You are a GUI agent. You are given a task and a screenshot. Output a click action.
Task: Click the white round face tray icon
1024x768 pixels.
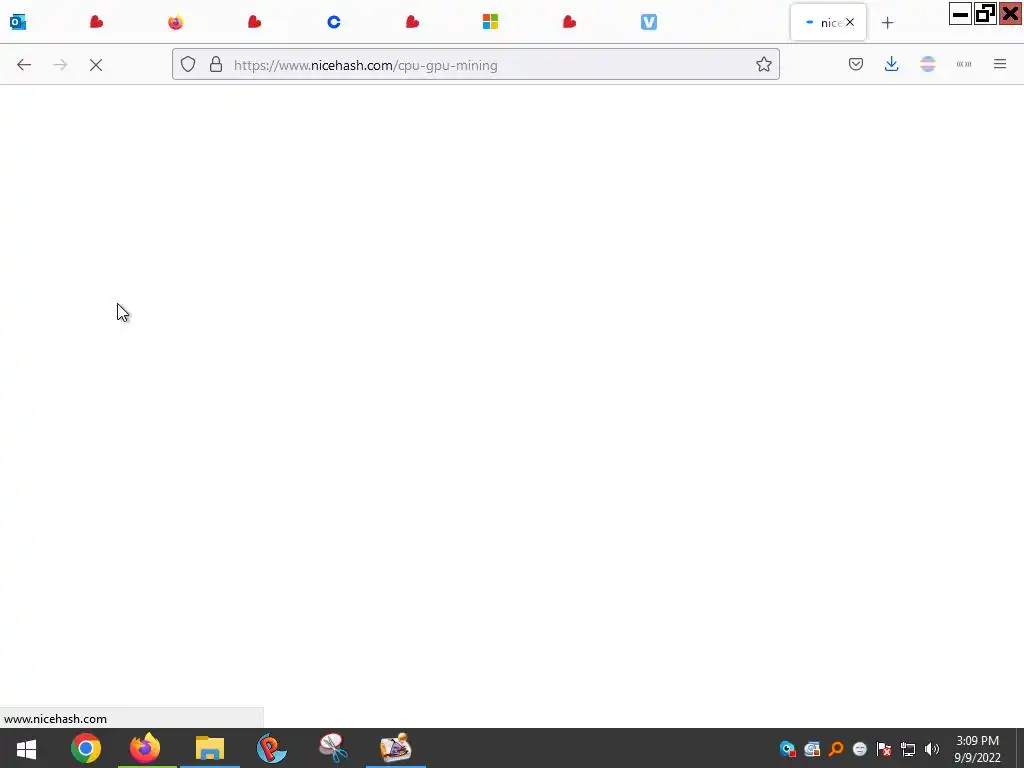pos(860,749)
